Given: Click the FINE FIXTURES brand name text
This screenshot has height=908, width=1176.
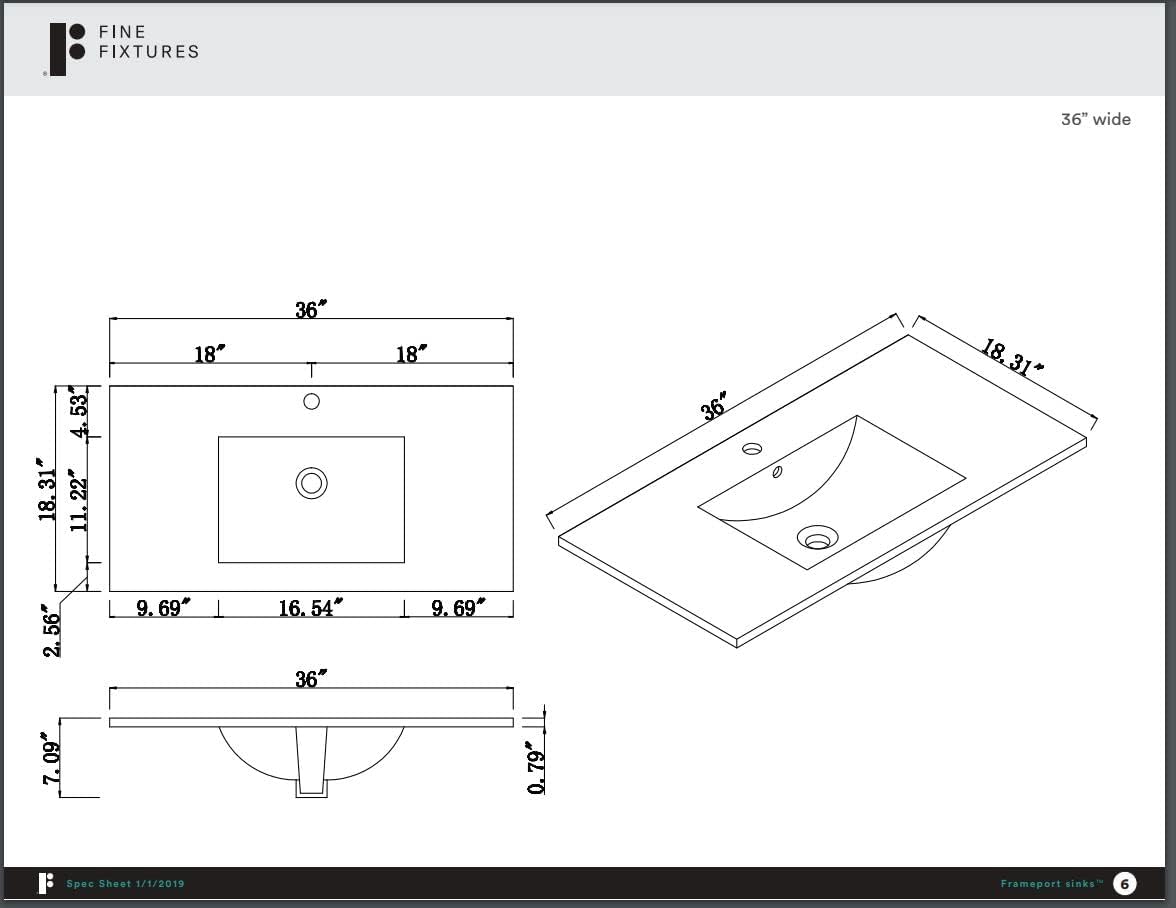Looking at the screenshot, I should tap(148, 42).
